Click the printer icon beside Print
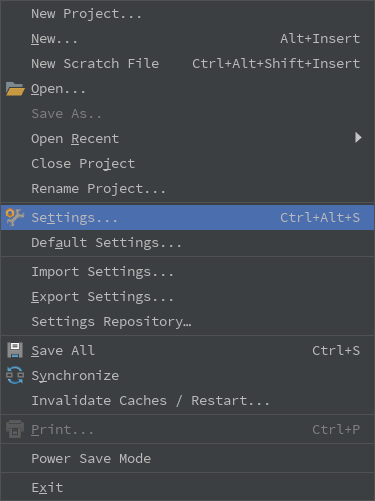375x501 pixels. 15,429
